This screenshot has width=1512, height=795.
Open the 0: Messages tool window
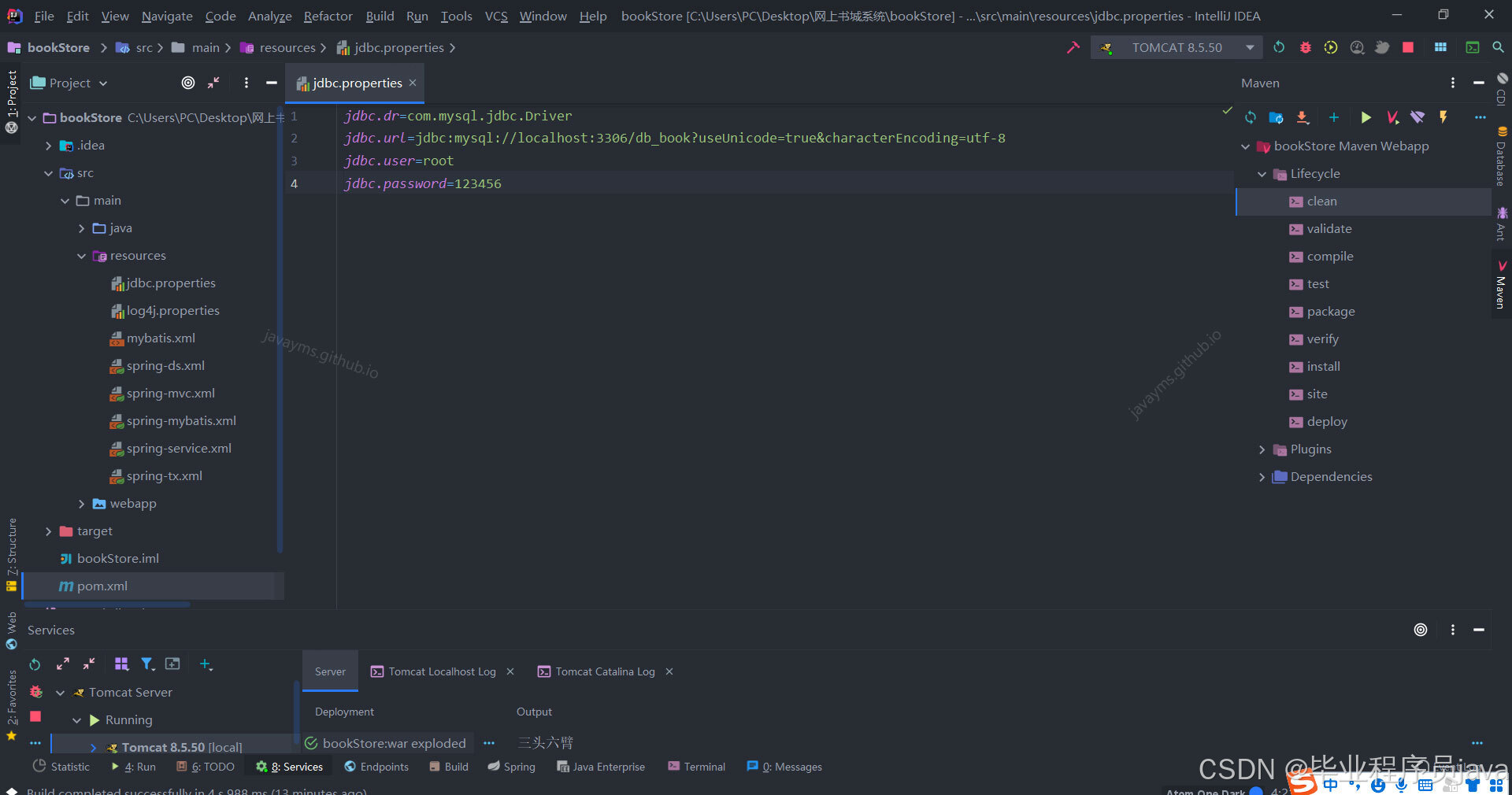pos(784,767)
